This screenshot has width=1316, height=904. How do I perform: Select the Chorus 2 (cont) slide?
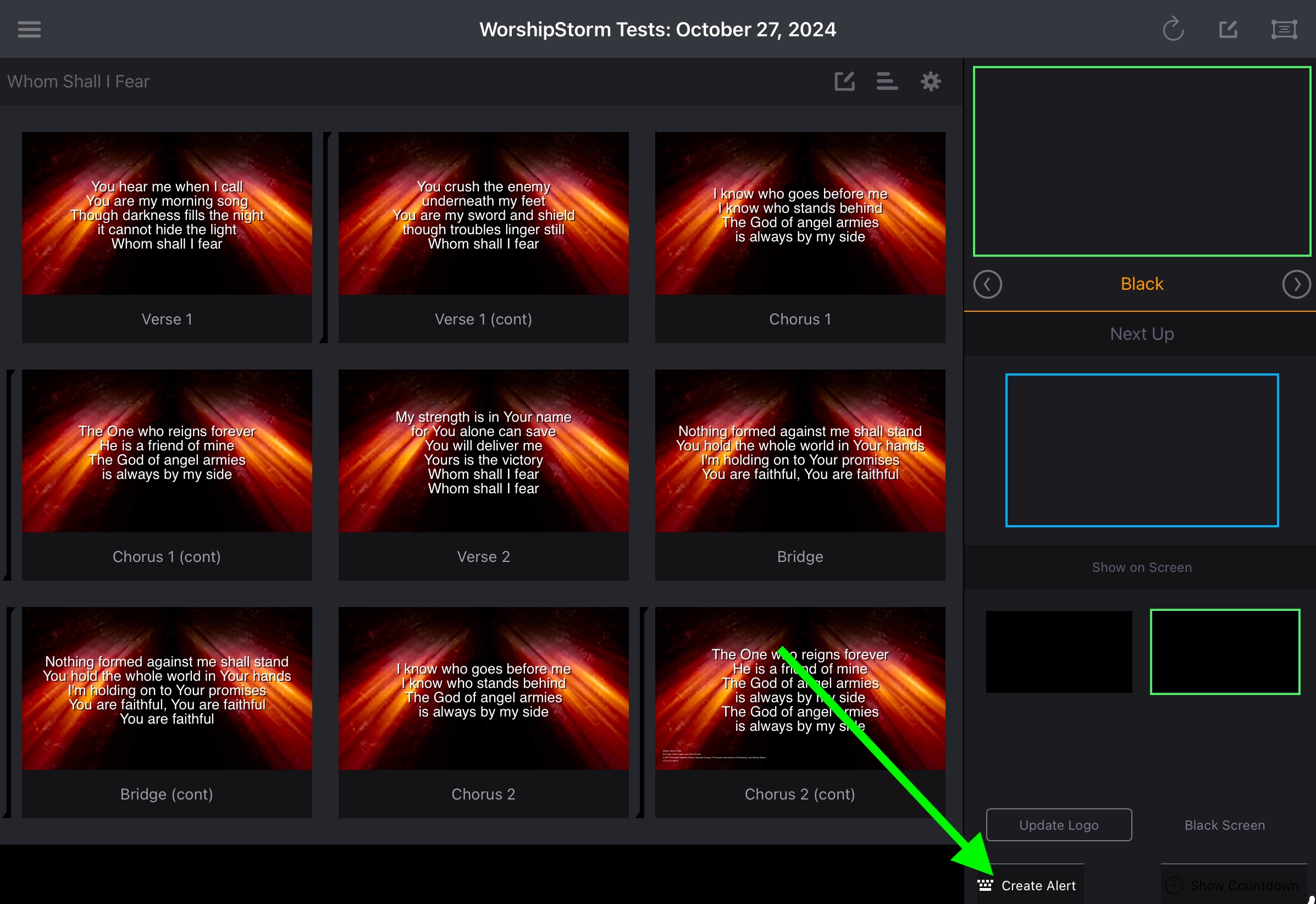click(800, 712)
